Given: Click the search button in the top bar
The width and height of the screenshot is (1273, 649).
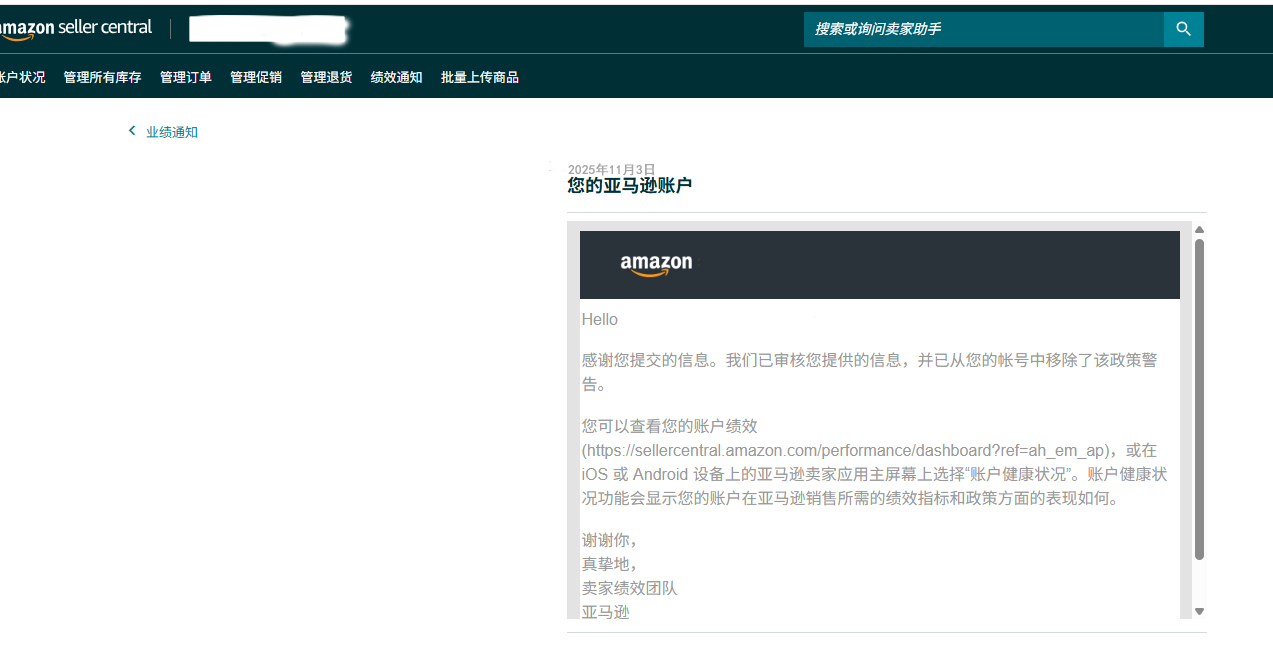Looking at the screenshot, I should tap(1183, 29).
